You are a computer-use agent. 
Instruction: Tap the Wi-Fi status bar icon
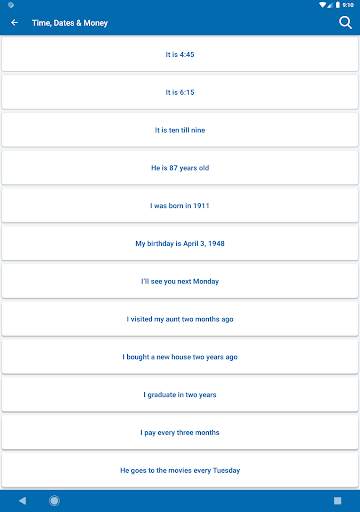[322, 5]
